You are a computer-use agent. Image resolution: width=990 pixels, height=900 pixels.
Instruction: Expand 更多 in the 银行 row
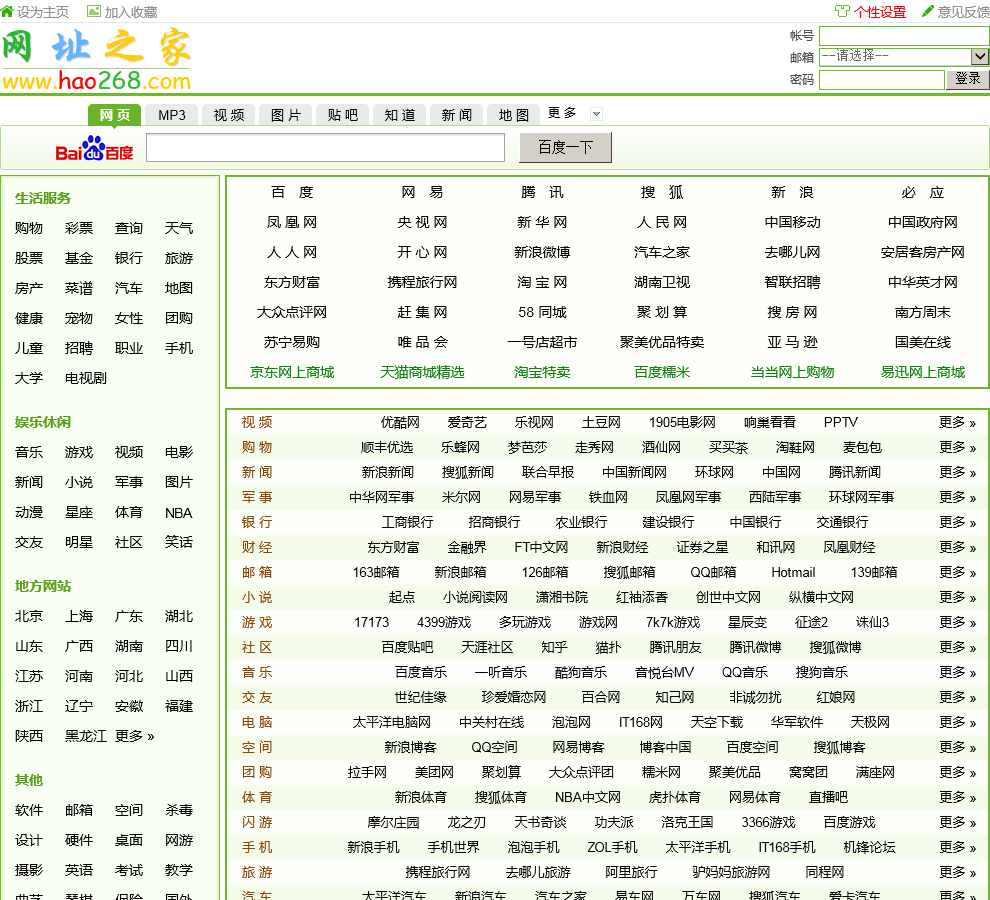click(957, 522)
